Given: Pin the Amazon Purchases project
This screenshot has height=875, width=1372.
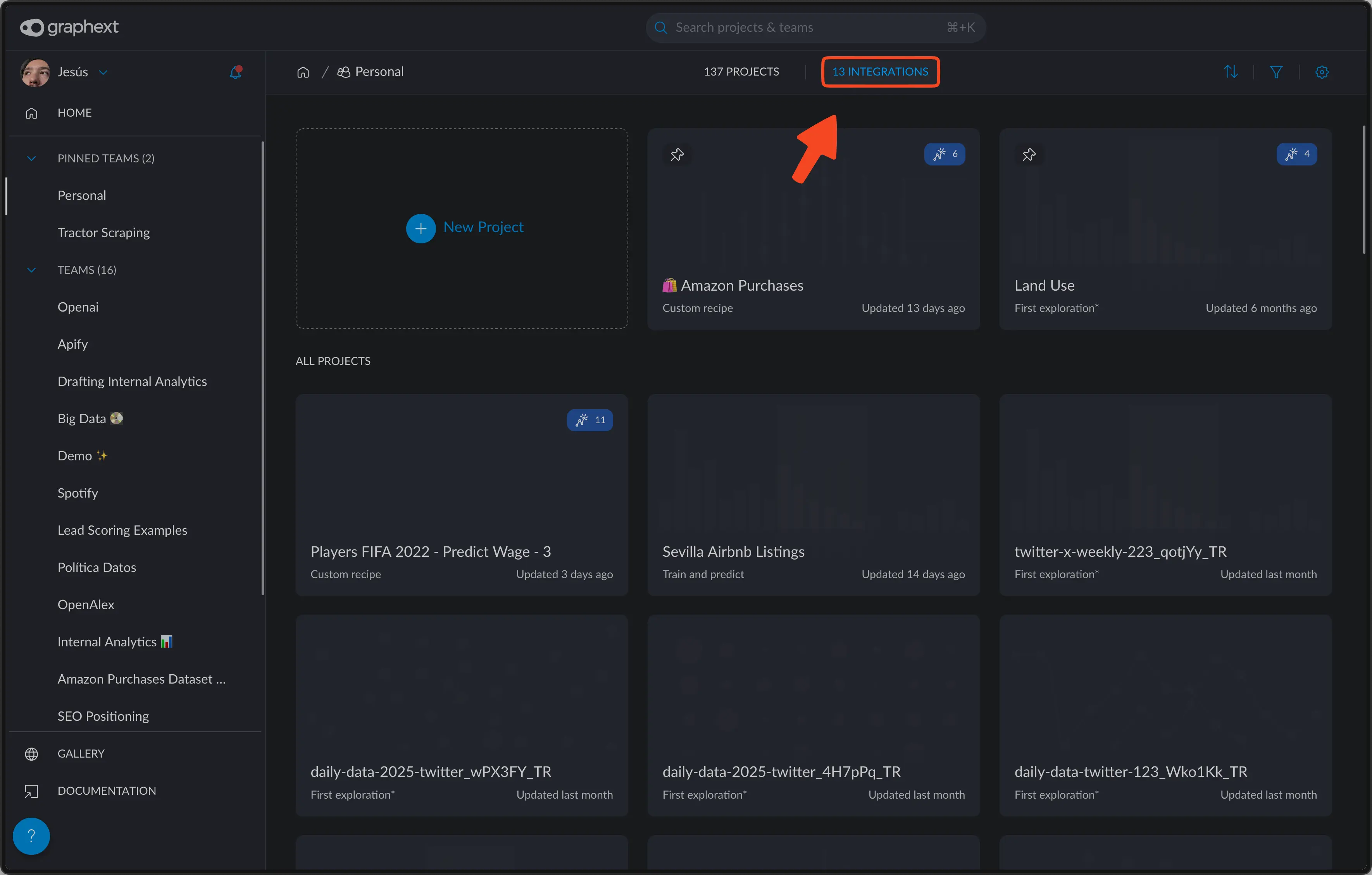Looking at the screenshot, I should point(677,154).
